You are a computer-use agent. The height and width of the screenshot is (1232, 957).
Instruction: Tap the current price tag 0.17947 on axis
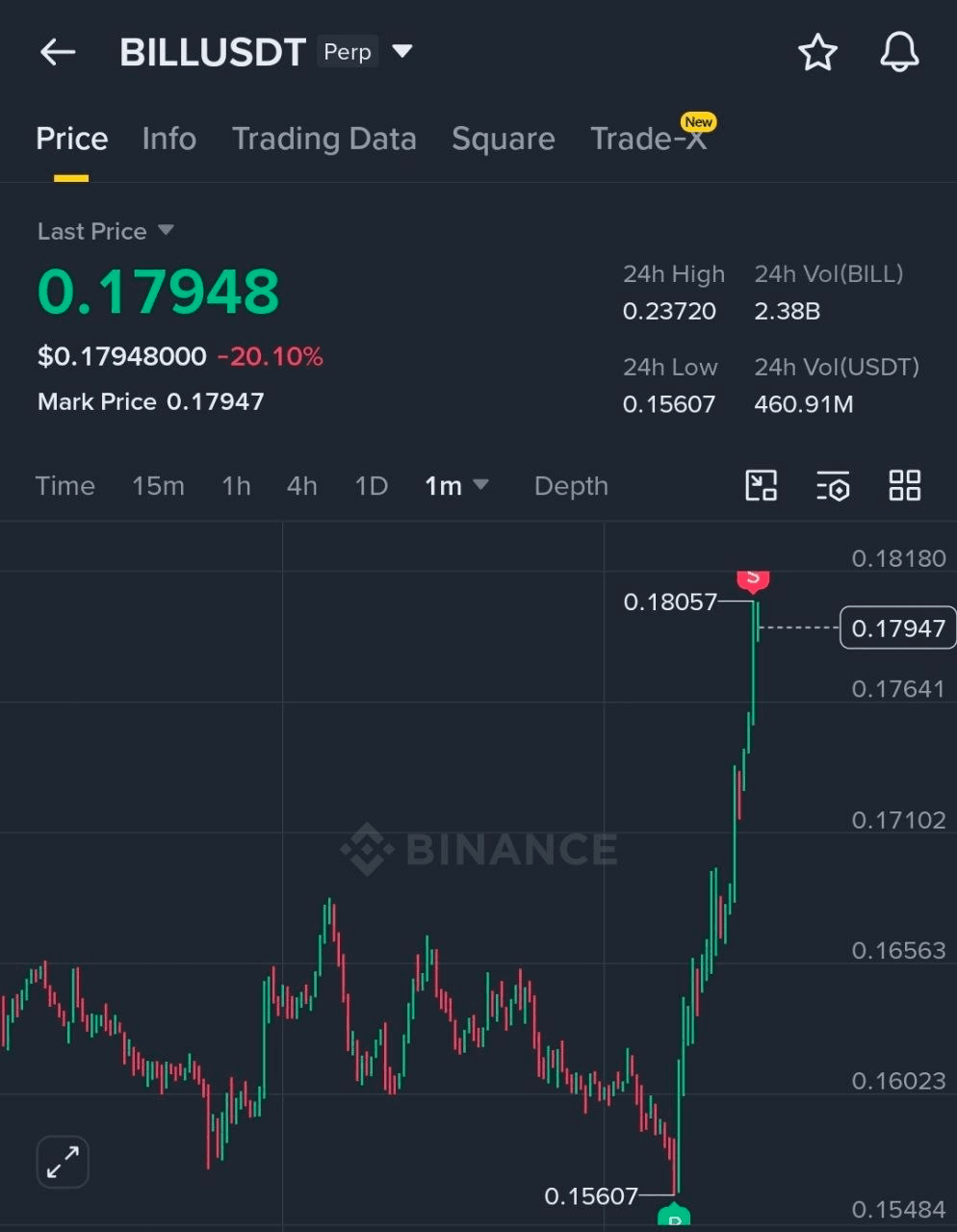(898, 628)
